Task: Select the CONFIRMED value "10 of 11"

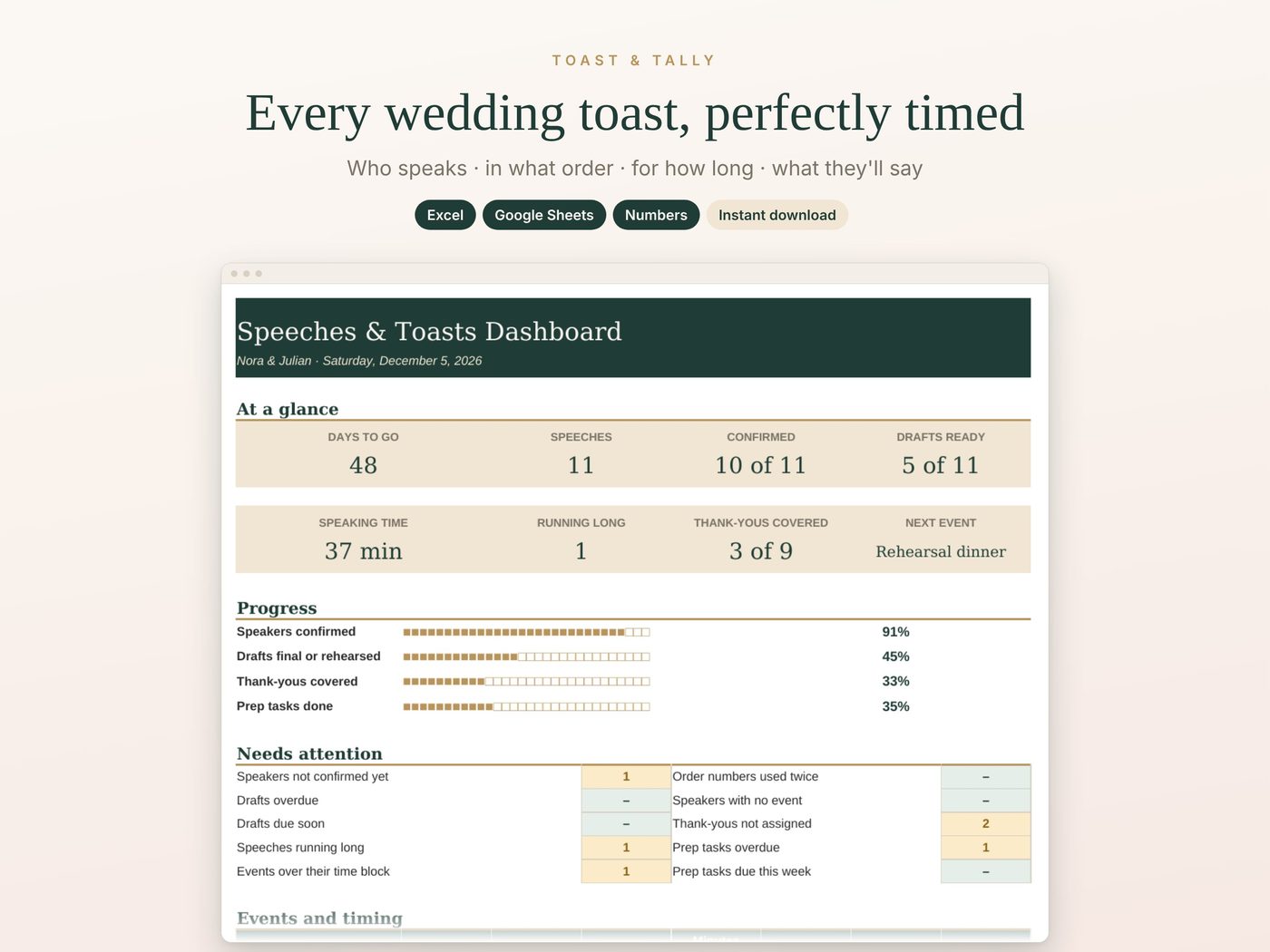Action: click(x=761, y=465)
